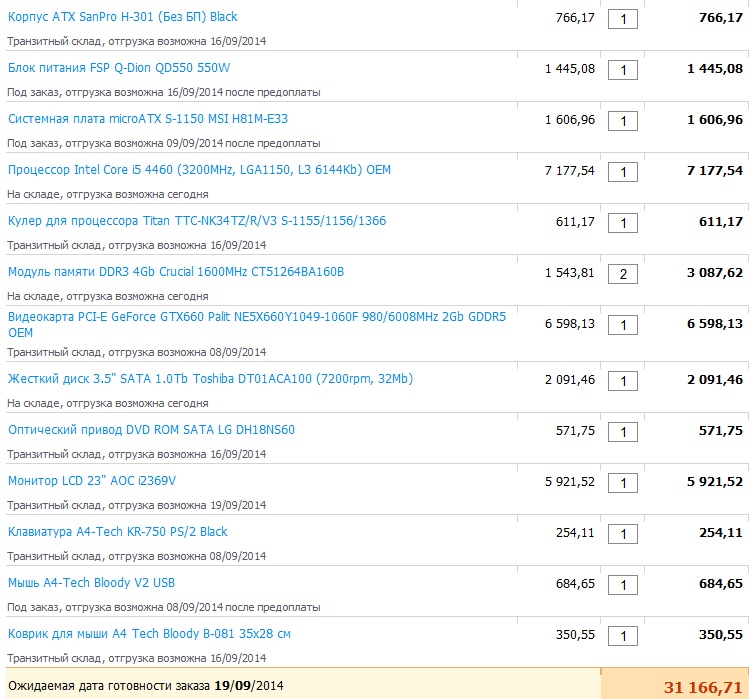Open the A4-Tech KR-750 keyboard link
The height and width of the screenshot is (699, 749).
pyautogui.click(x=117, y=532)
